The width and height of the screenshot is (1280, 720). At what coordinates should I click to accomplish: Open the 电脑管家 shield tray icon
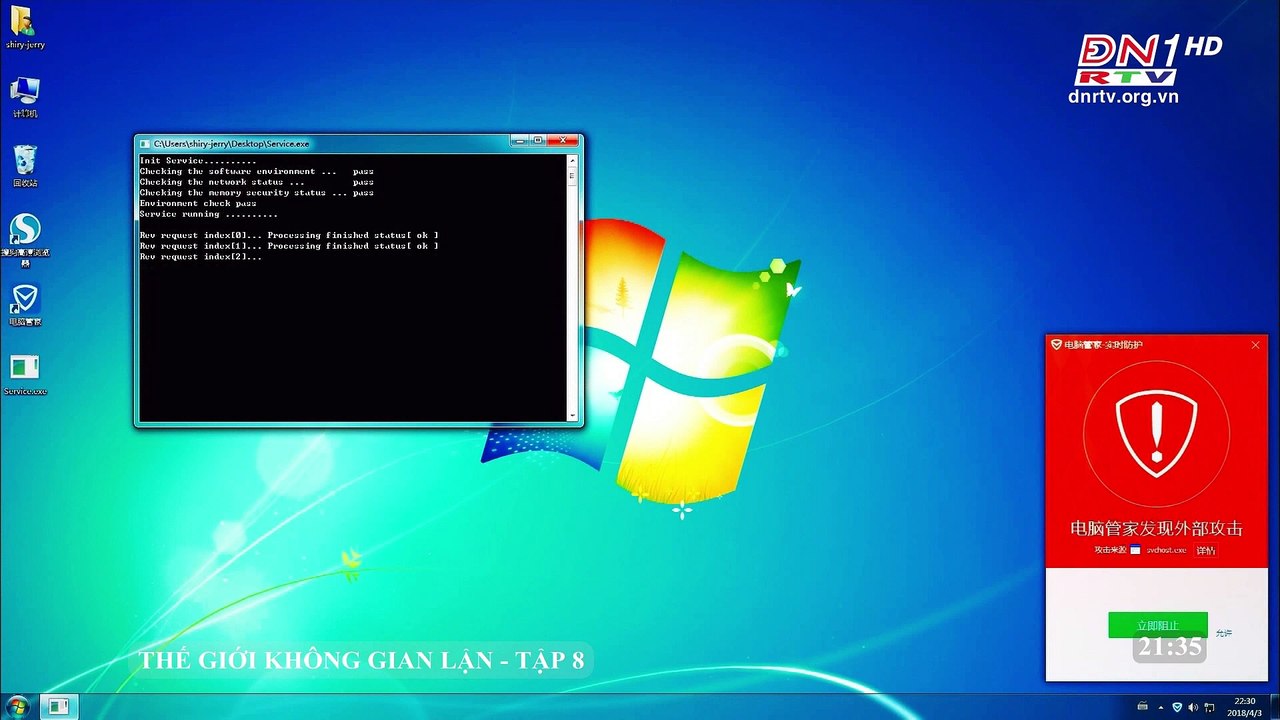(x=1177, y=707)
